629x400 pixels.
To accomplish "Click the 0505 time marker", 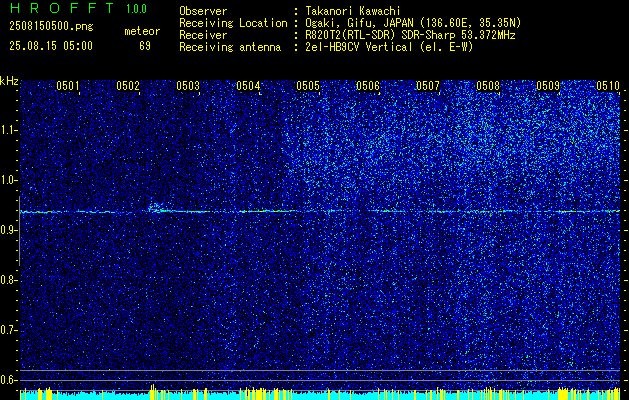I will (308, 85).
